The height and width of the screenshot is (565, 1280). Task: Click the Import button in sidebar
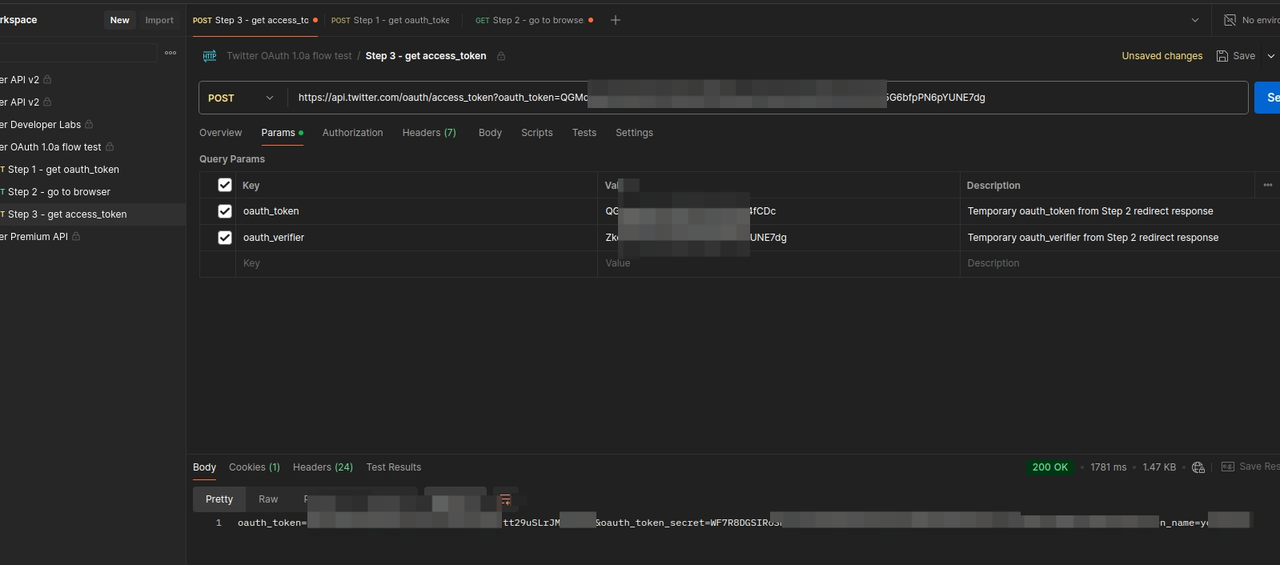(x=159, y=20)
